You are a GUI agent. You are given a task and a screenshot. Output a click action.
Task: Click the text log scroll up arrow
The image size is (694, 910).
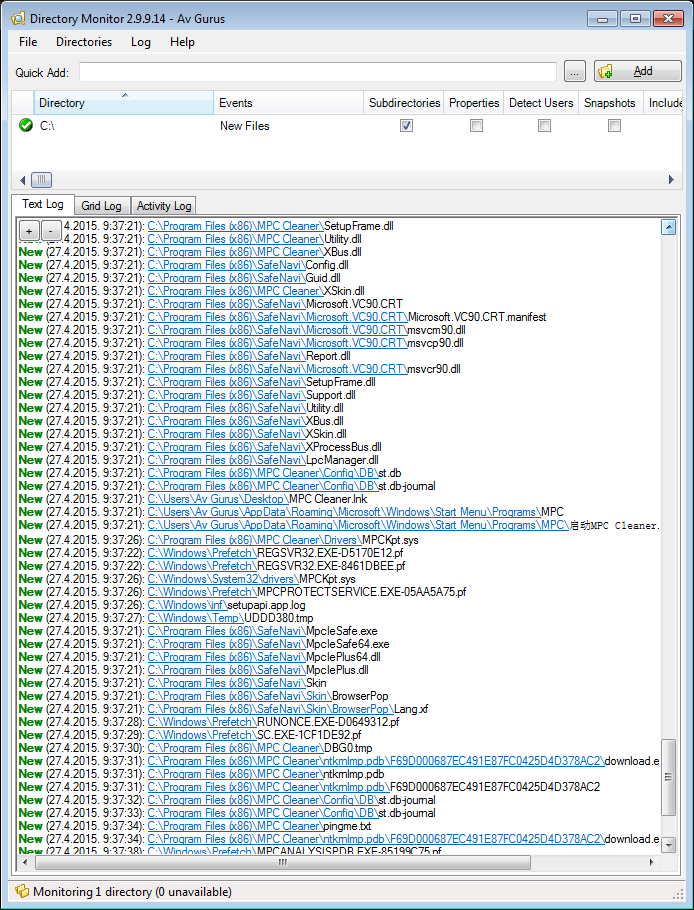pos(668,228)
